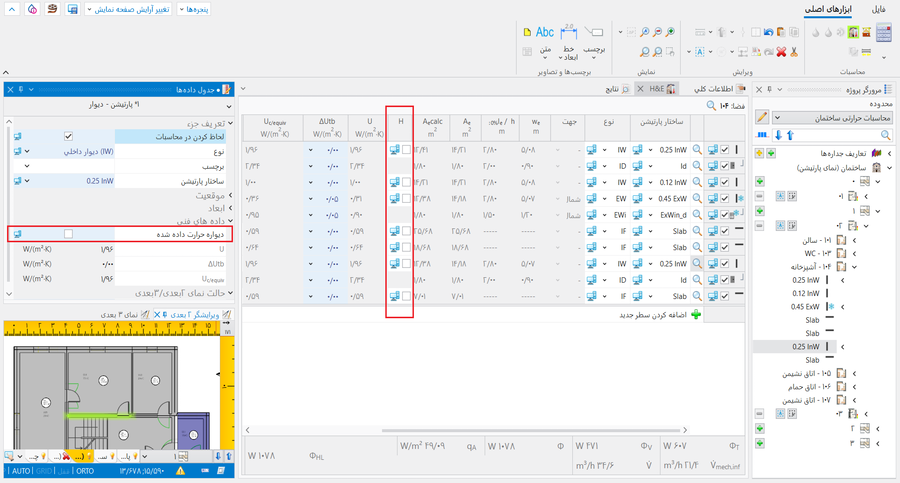Collapse the 104 kitchen tree node
Image resolution: width=900 pixels, height=483 pixels.
click(855, 267)
